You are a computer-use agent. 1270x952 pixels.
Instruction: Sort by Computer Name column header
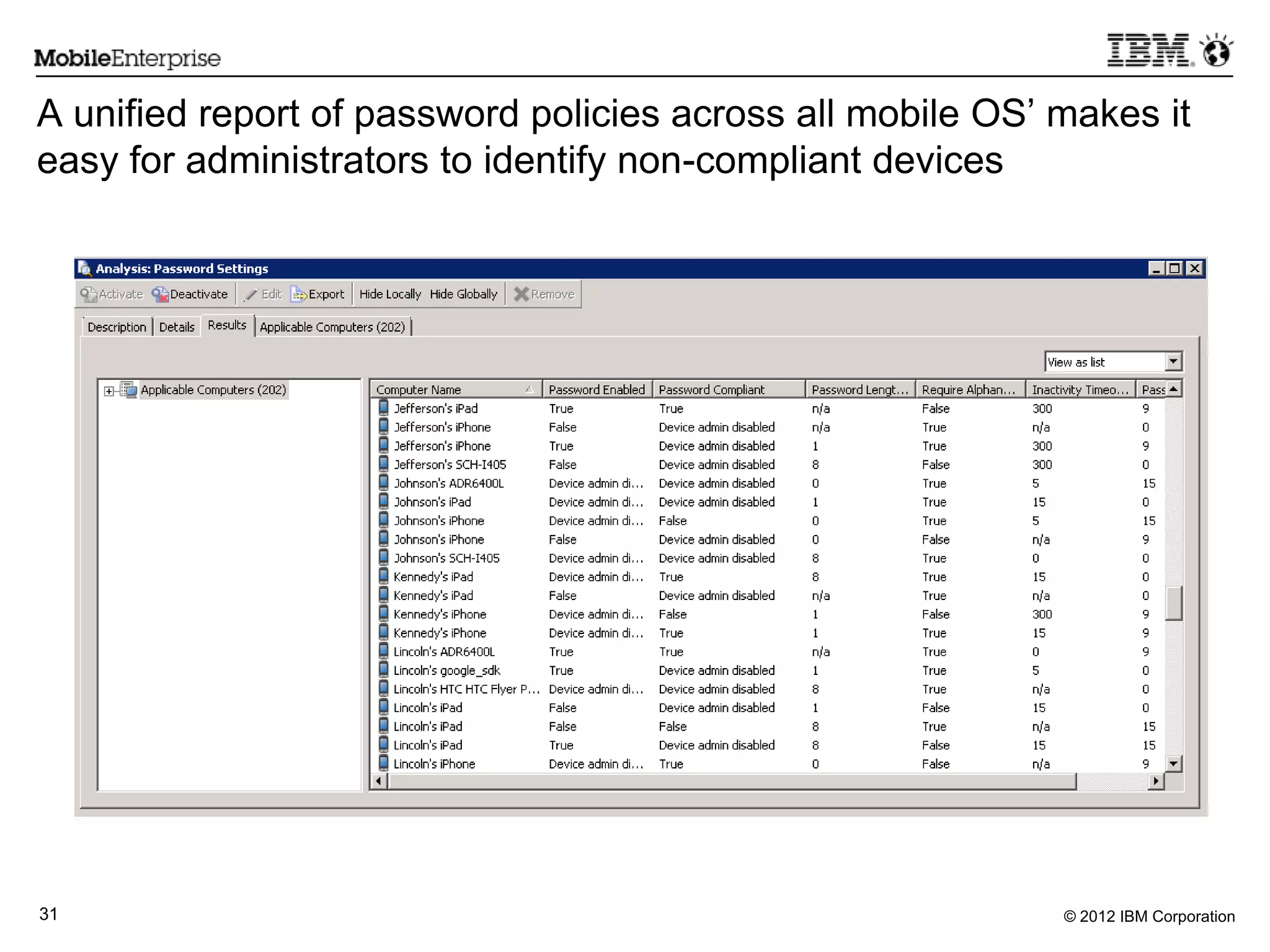(455, 390)
